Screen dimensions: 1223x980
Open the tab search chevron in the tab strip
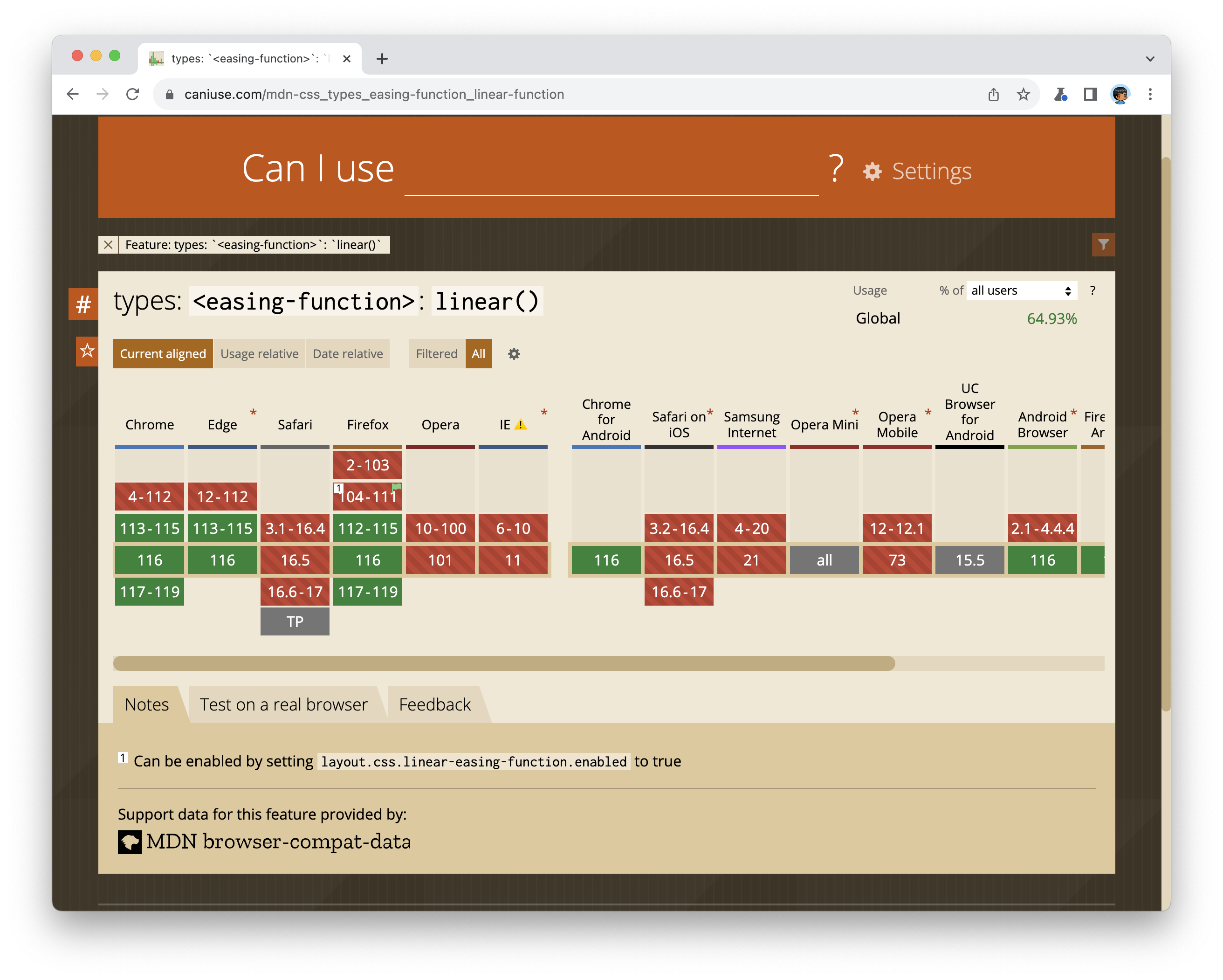tap(1150, 58)
